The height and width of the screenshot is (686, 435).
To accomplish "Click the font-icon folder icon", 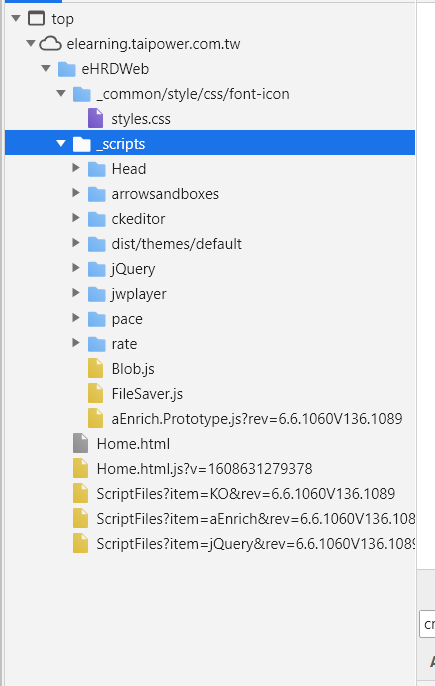I will (81, 94).
